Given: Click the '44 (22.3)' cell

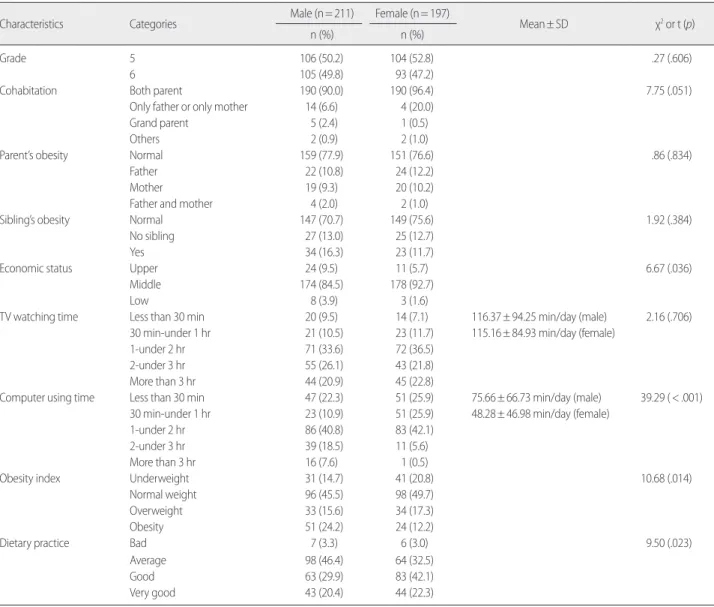Looking at the screenshot, I should point(414,592).
